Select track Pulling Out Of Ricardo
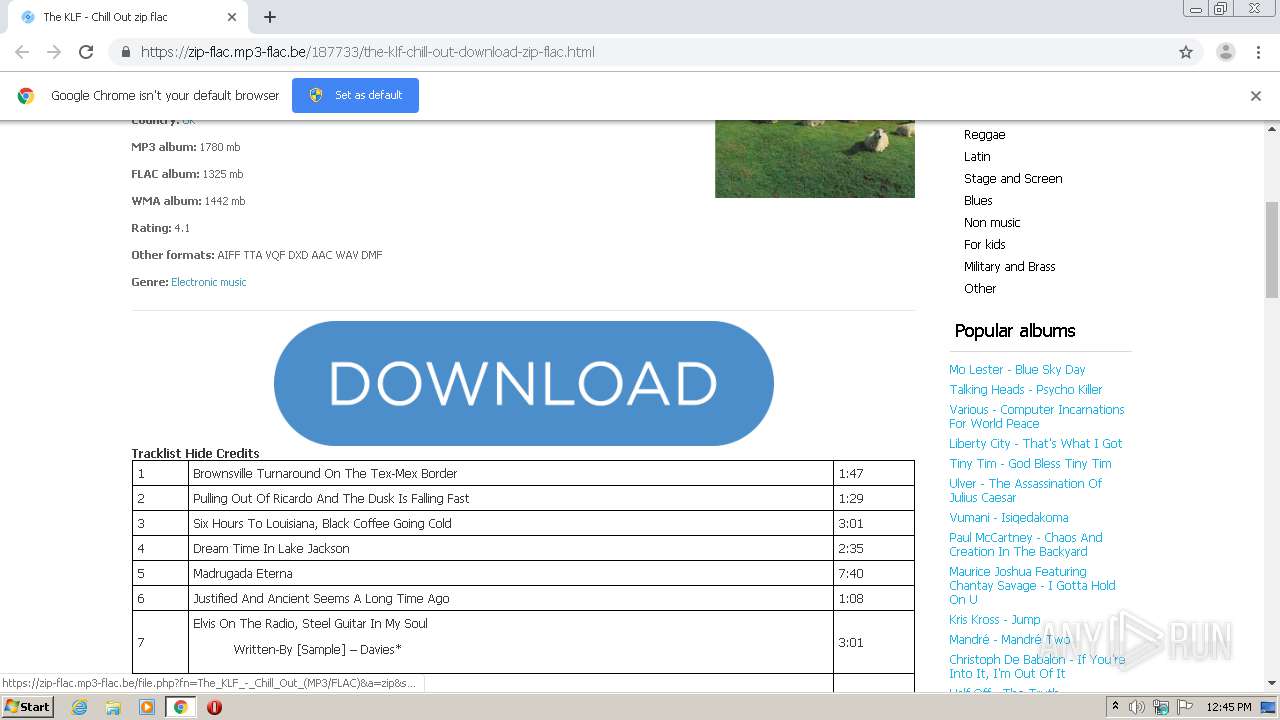This screenshot has height=720, width=1280. click(x=331, y=498)
